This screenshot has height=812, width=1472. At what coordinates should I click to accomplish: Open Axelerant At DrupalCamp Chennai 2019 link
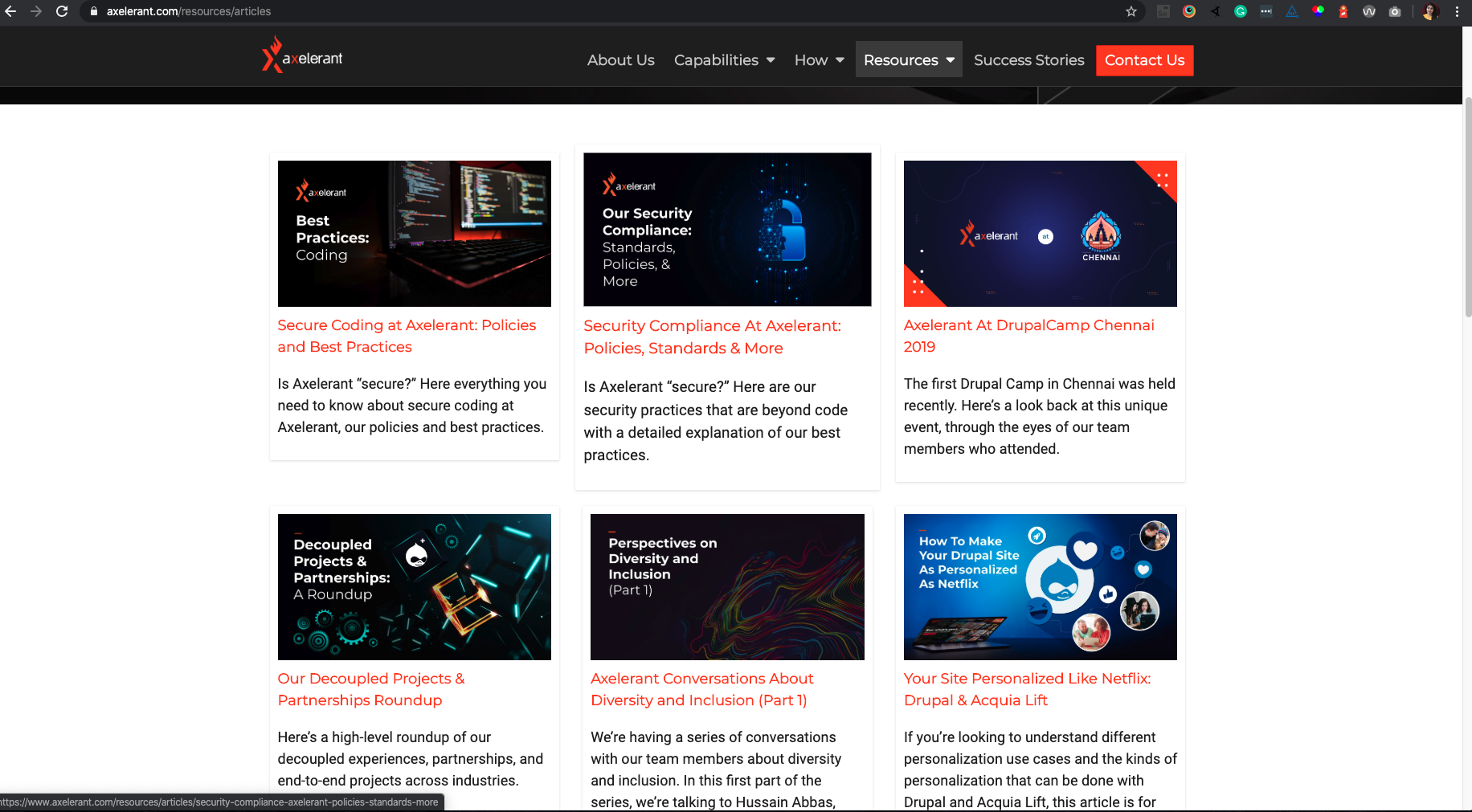tap(1028, 336)
